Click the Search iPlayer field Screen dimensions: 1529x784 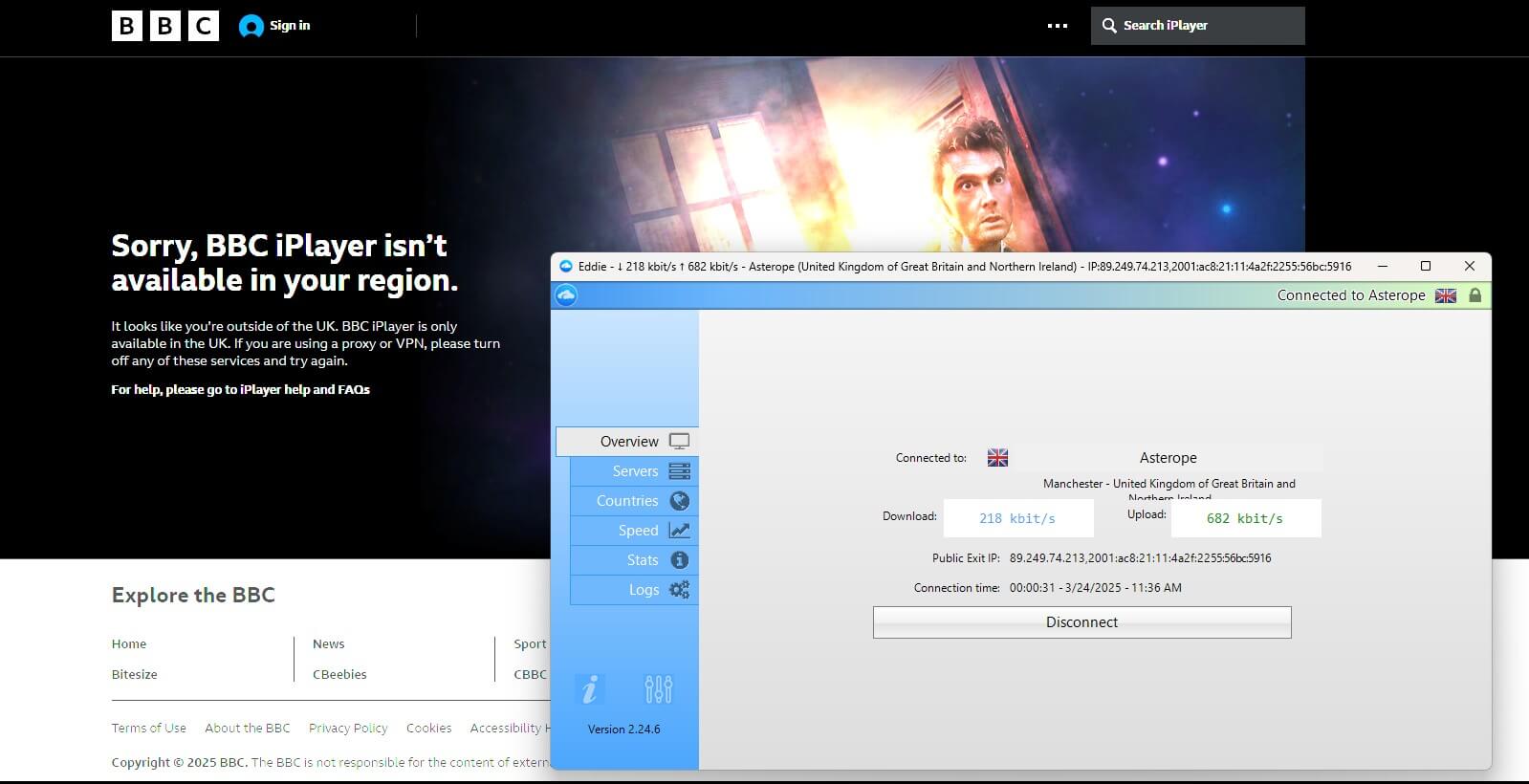[x=1197, y=26]
